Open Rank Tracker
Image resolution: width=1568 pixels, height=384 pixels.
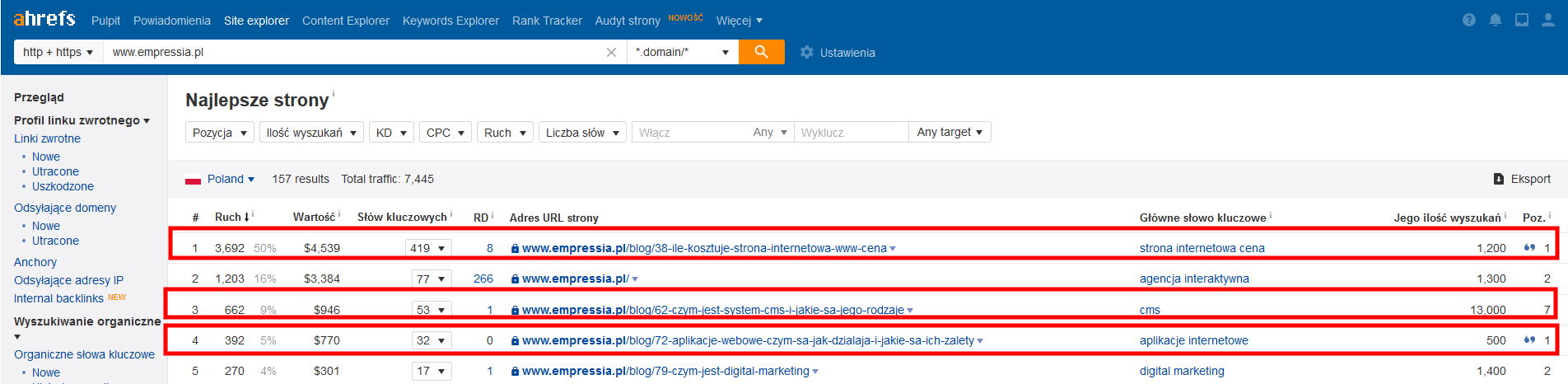[x=547, y=21]
